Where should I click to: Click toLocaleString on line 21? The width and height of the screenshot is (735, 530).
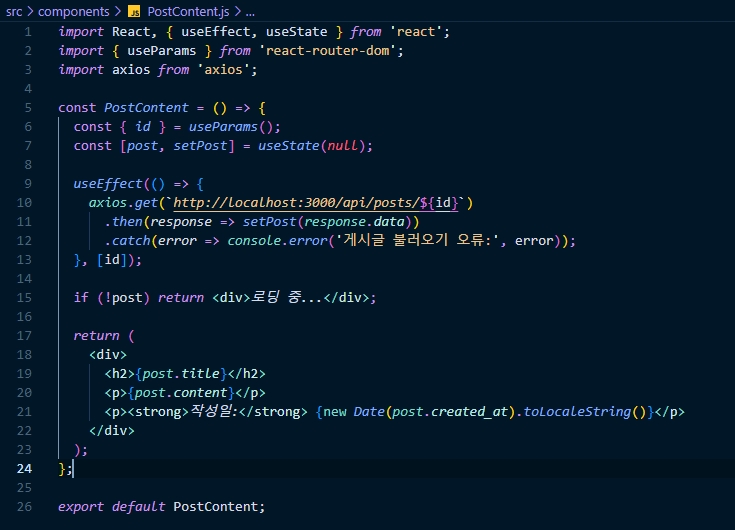click(577, 412)
